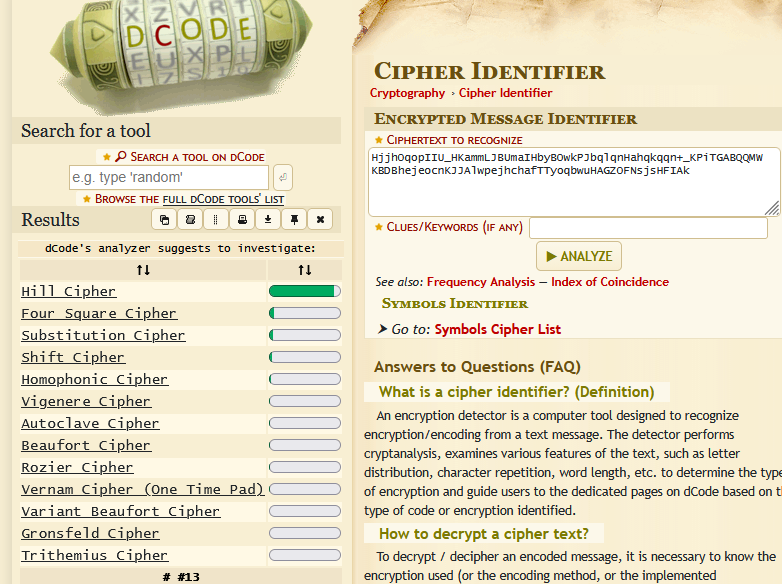Open the Cipher Identifier breadcrumb link
This screenshot has height=584, width=782.
click(x=505, y=93)
